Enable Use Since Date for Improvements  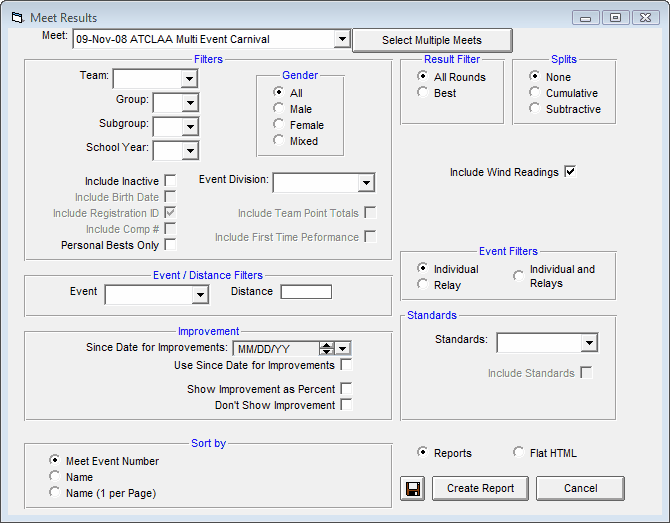click(x=347, y=364)
